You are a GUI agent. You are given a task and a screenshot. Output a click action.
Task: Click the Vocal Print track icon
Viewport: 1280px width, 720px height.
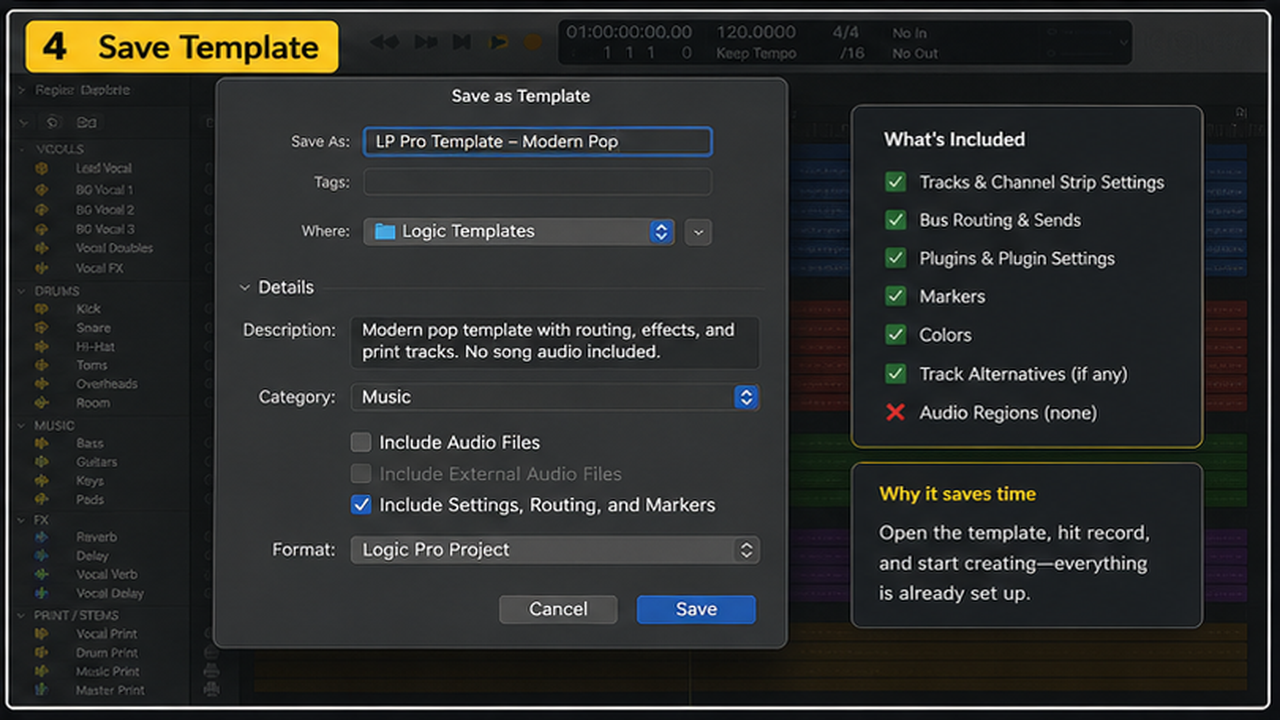click(42, 634)
